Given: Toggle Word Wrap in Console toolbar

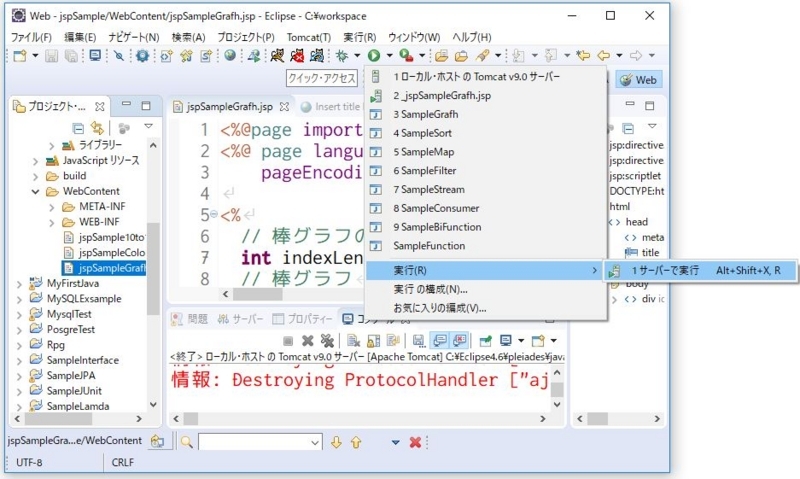Looking at the screenshot, I should (393, 340).
